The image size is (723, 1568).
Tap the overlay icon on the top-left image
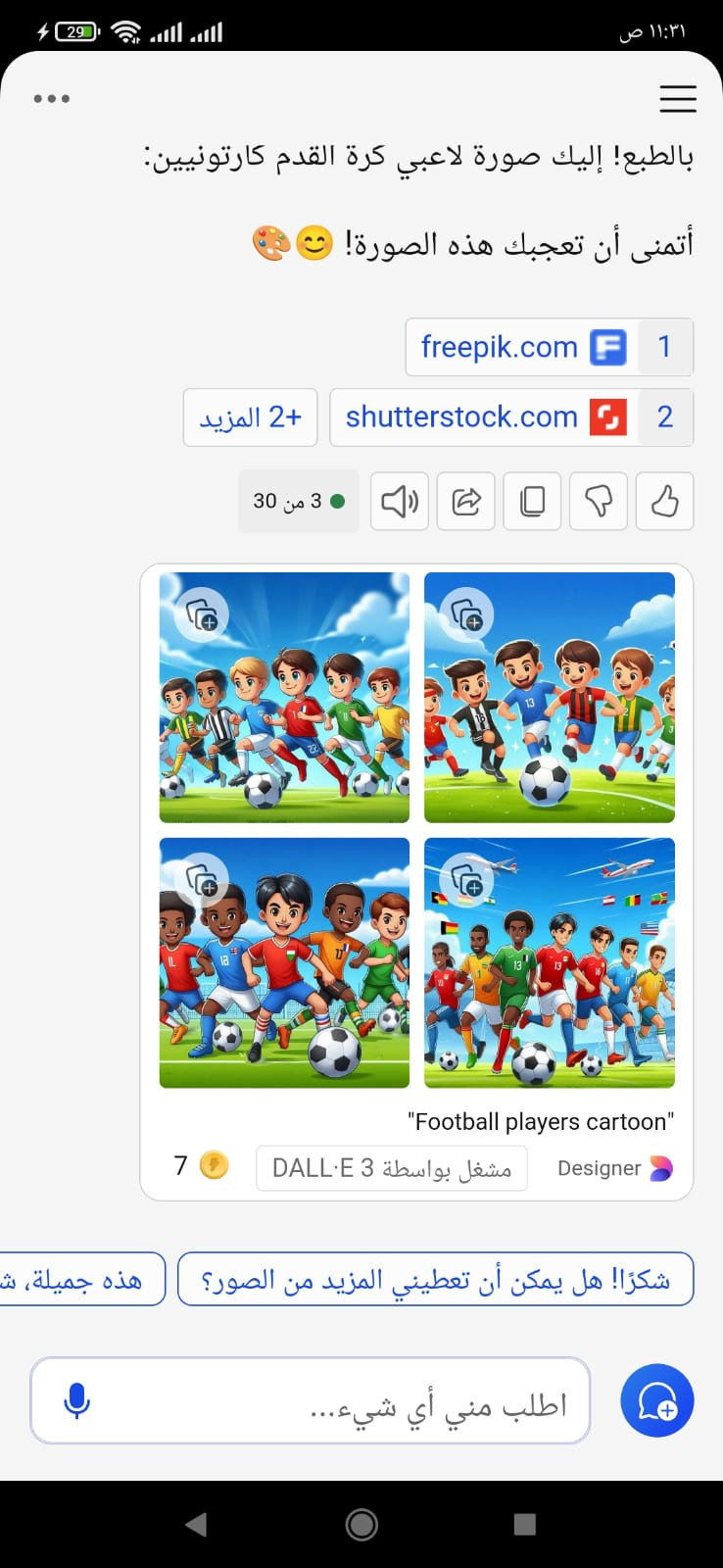(x=201, y=614)
